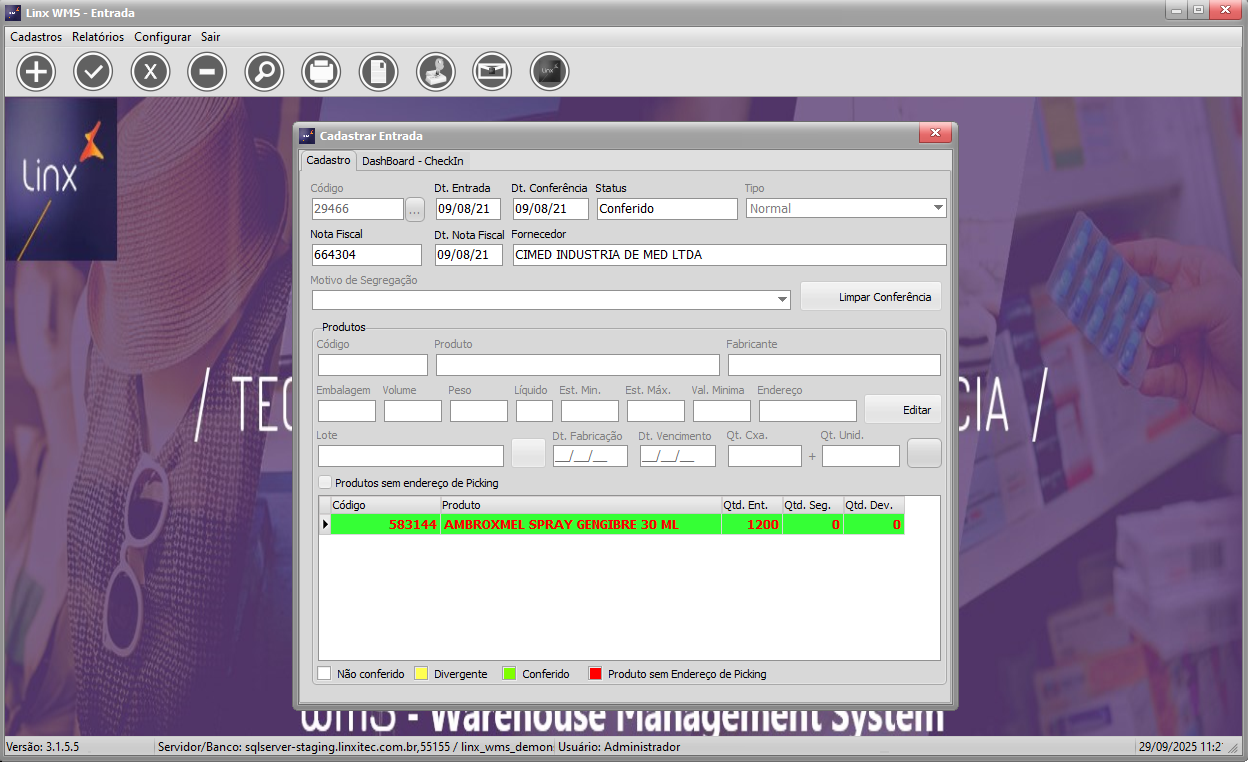Click the green Conferido legend swatch
1248x762 pixels.
[x=509, y=674]
